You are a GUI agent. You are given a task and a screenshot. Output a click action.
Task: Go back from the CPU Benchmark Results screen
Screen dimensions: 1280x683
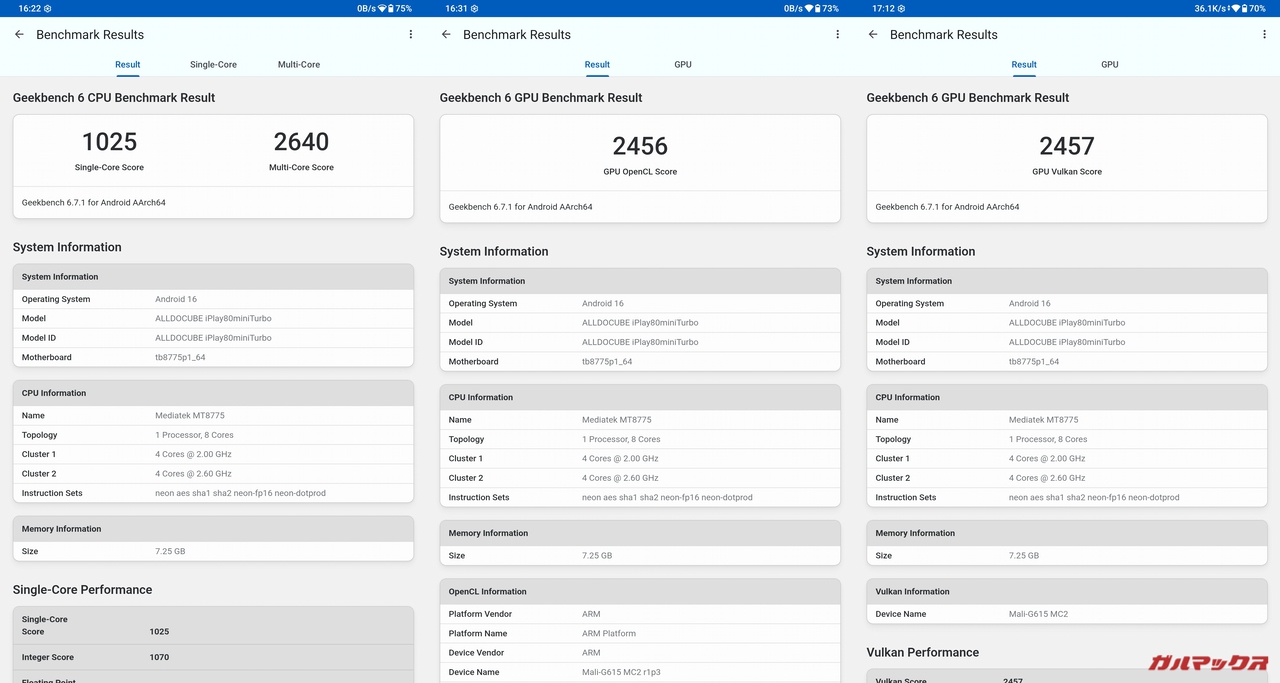[x=19, y=34]
